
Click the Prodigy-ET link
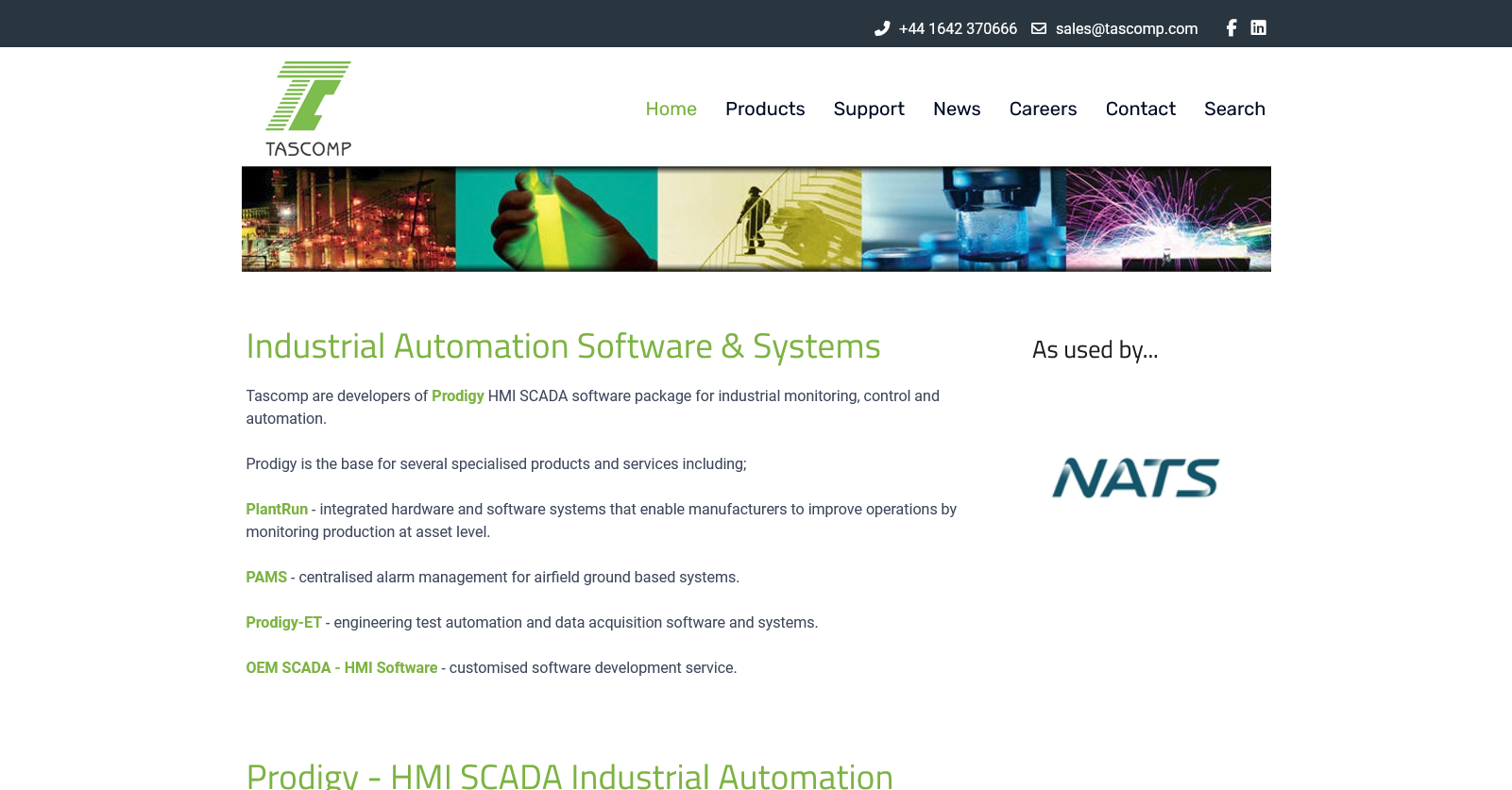point(283,622)
